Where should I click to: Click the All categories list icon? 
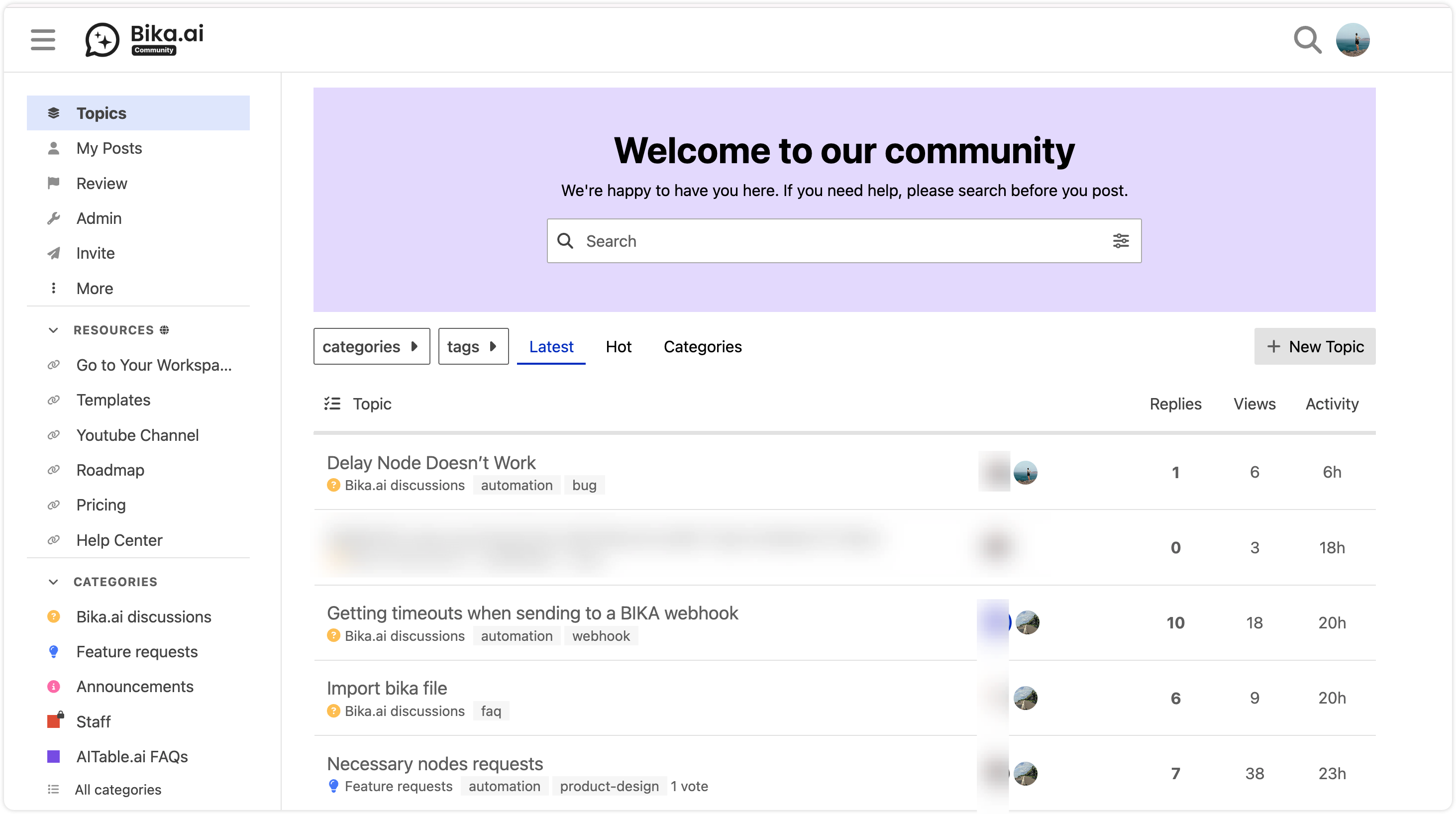54,789
